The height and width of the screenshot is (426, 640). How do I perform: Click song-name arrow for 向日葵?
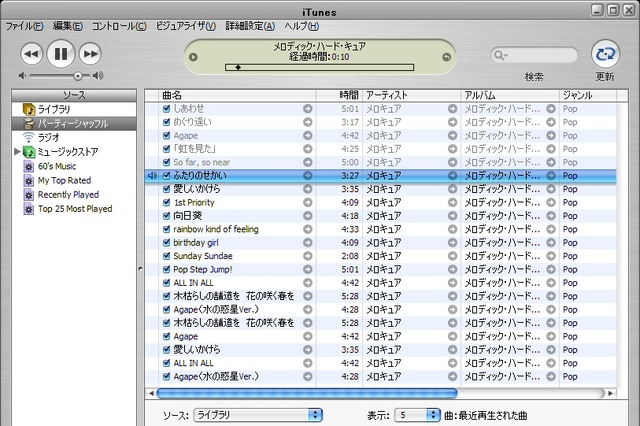(308, 216)
